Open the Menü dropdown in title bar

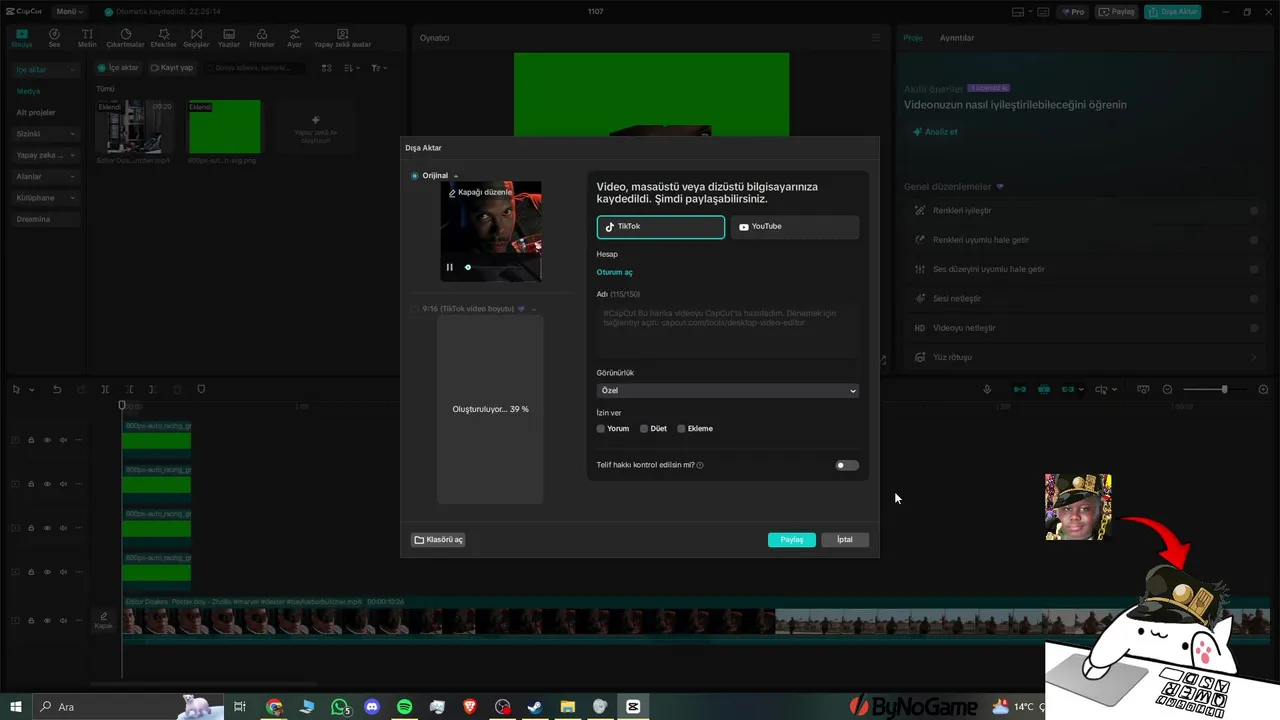tap(70, 12)
